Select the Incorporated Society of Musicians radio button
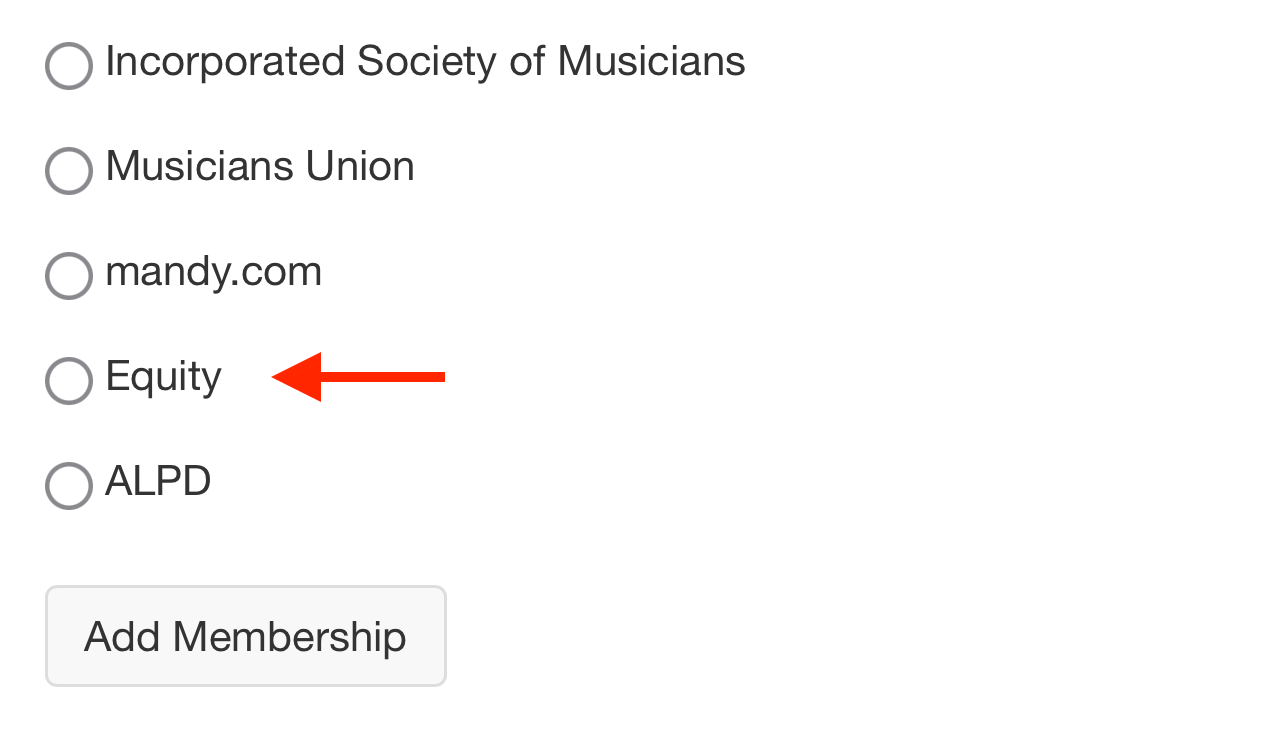Viewport: 1284px width, 741px height. [69, 66]
